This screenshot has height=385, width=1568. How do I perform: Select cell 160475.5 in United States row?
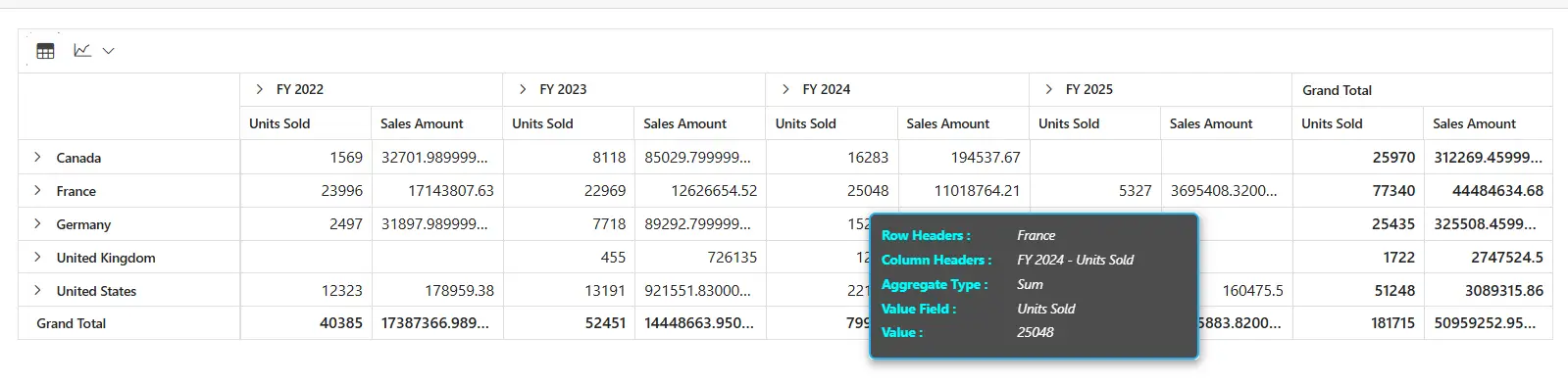[1245, 290]
